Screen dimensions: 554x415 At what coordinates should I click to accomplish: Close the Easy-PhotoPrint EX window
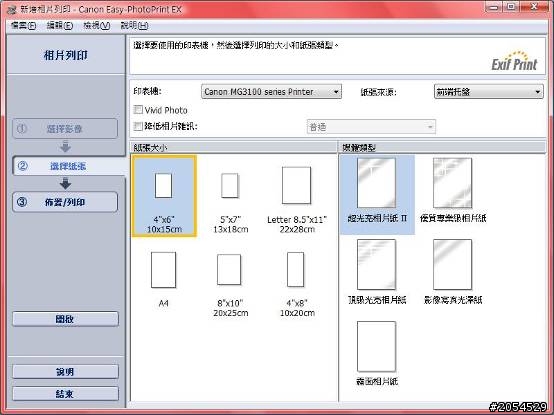[534, 7]
